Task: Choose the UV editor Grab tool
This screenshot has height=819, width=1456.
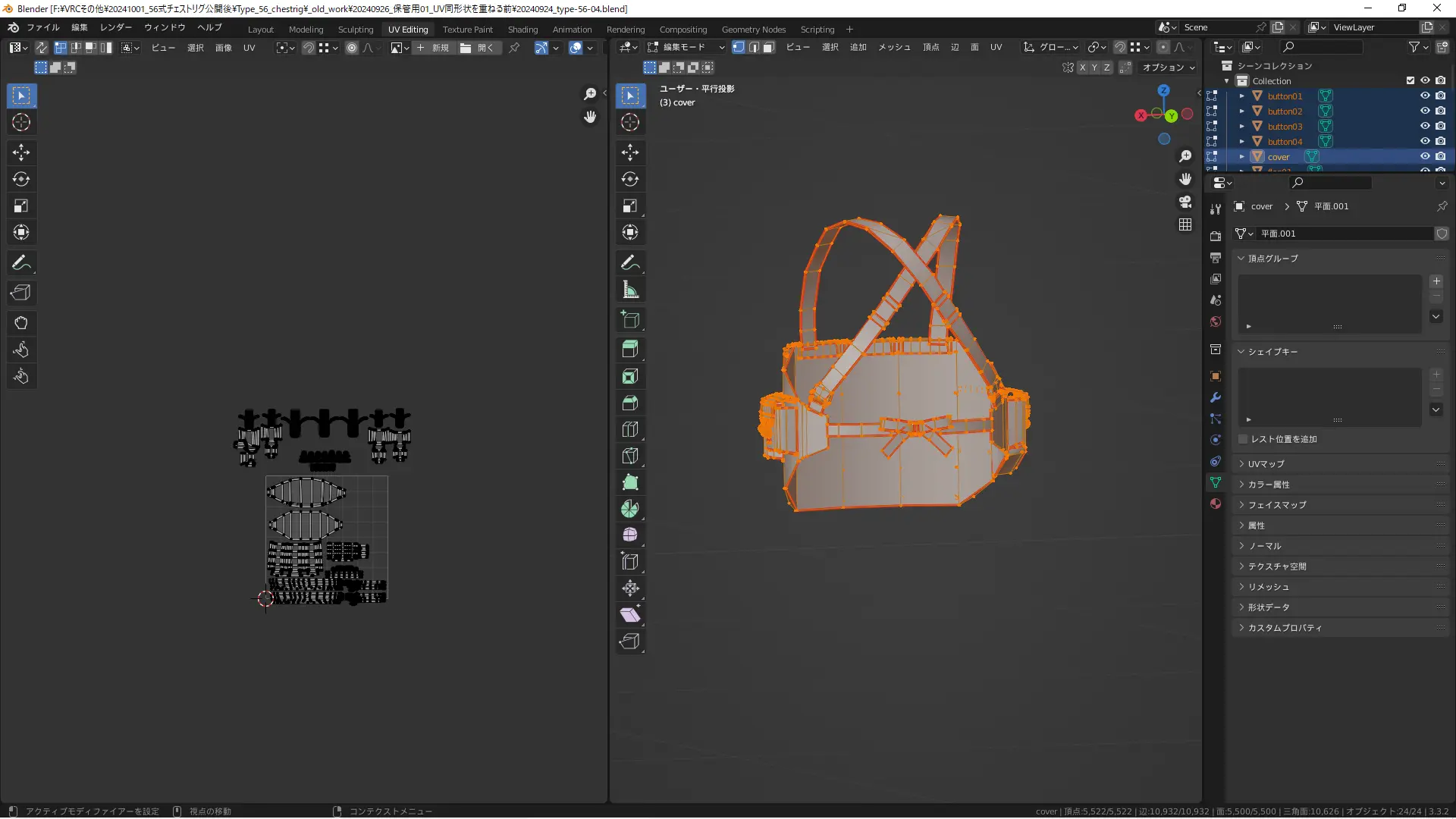Action: 21,323
